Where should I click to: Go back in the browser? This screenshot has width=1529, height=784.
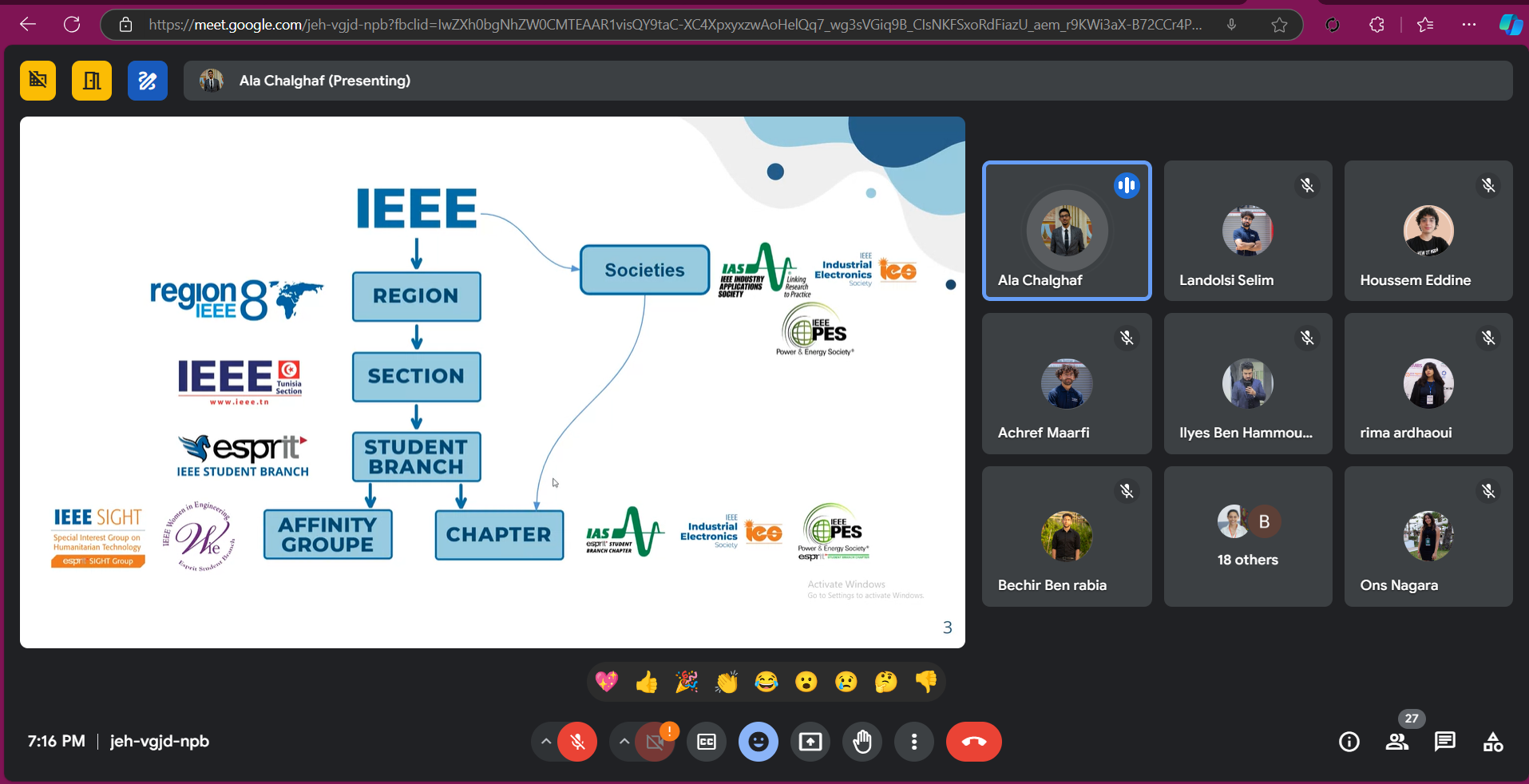(x=28, y=25)
